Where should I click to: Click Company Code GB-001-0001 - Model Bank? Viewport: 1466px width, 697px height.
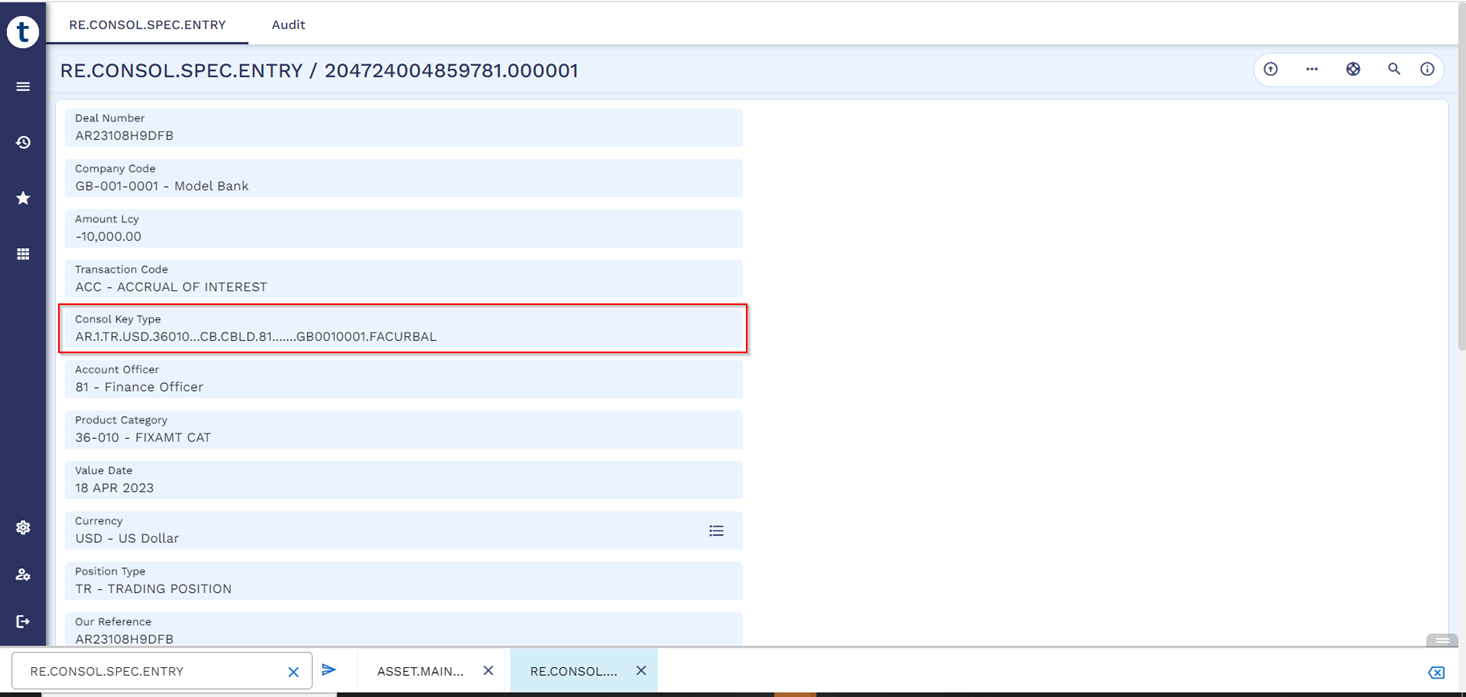tap(162, 186)
